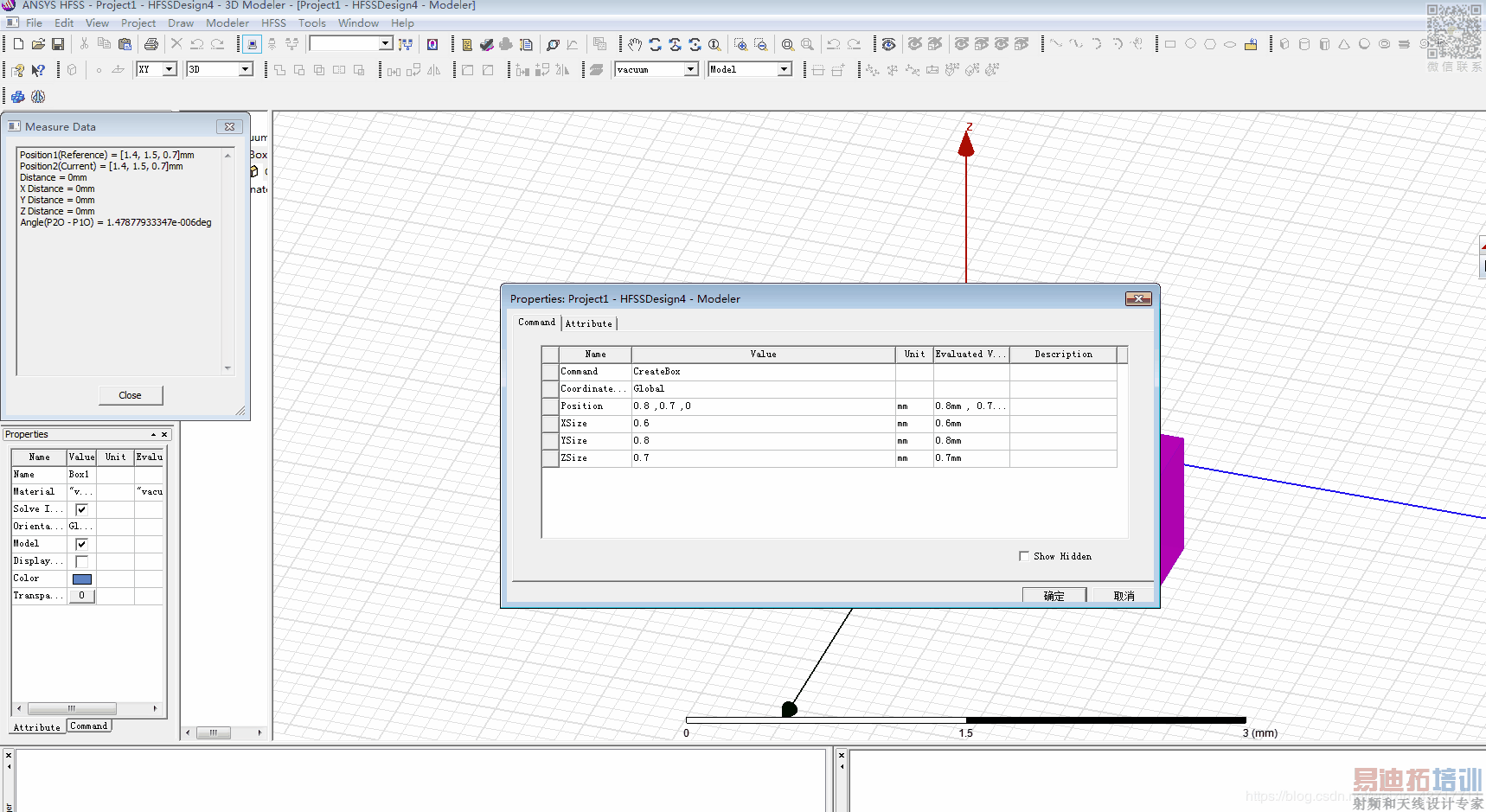Click the blue Color swatch for Box1
Viewport: 1486px width, 812px height.
[x=82, y=579]
